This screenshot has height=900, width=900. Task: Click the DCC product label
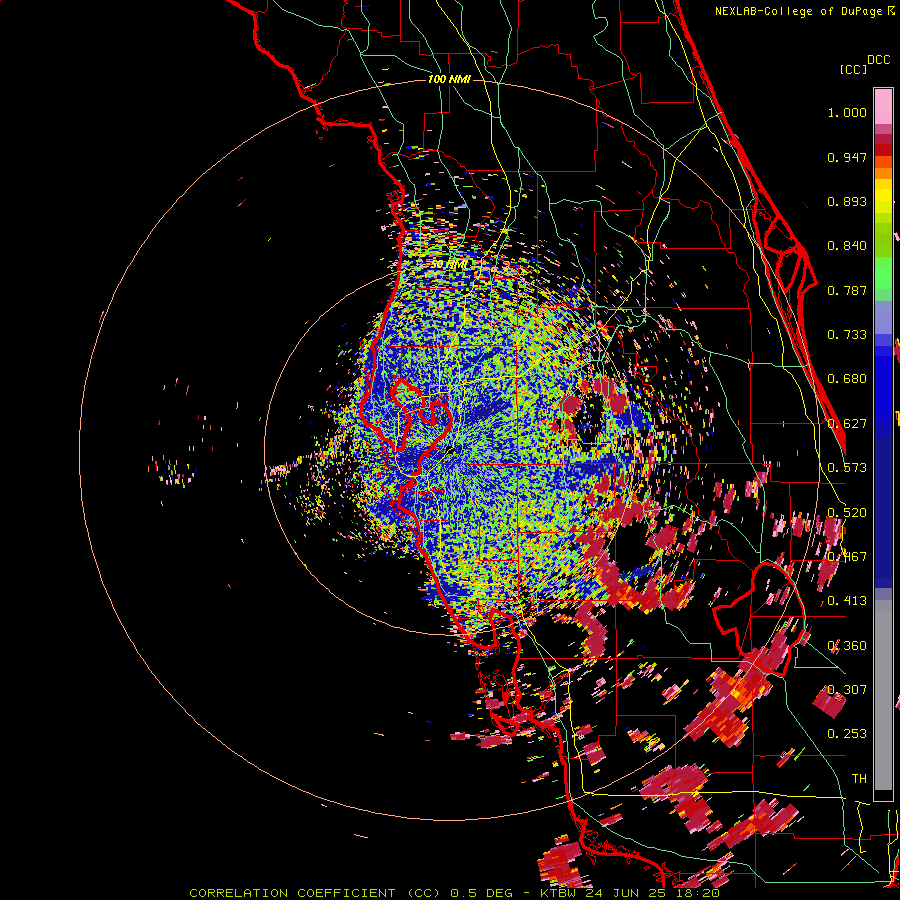[879, 60]
